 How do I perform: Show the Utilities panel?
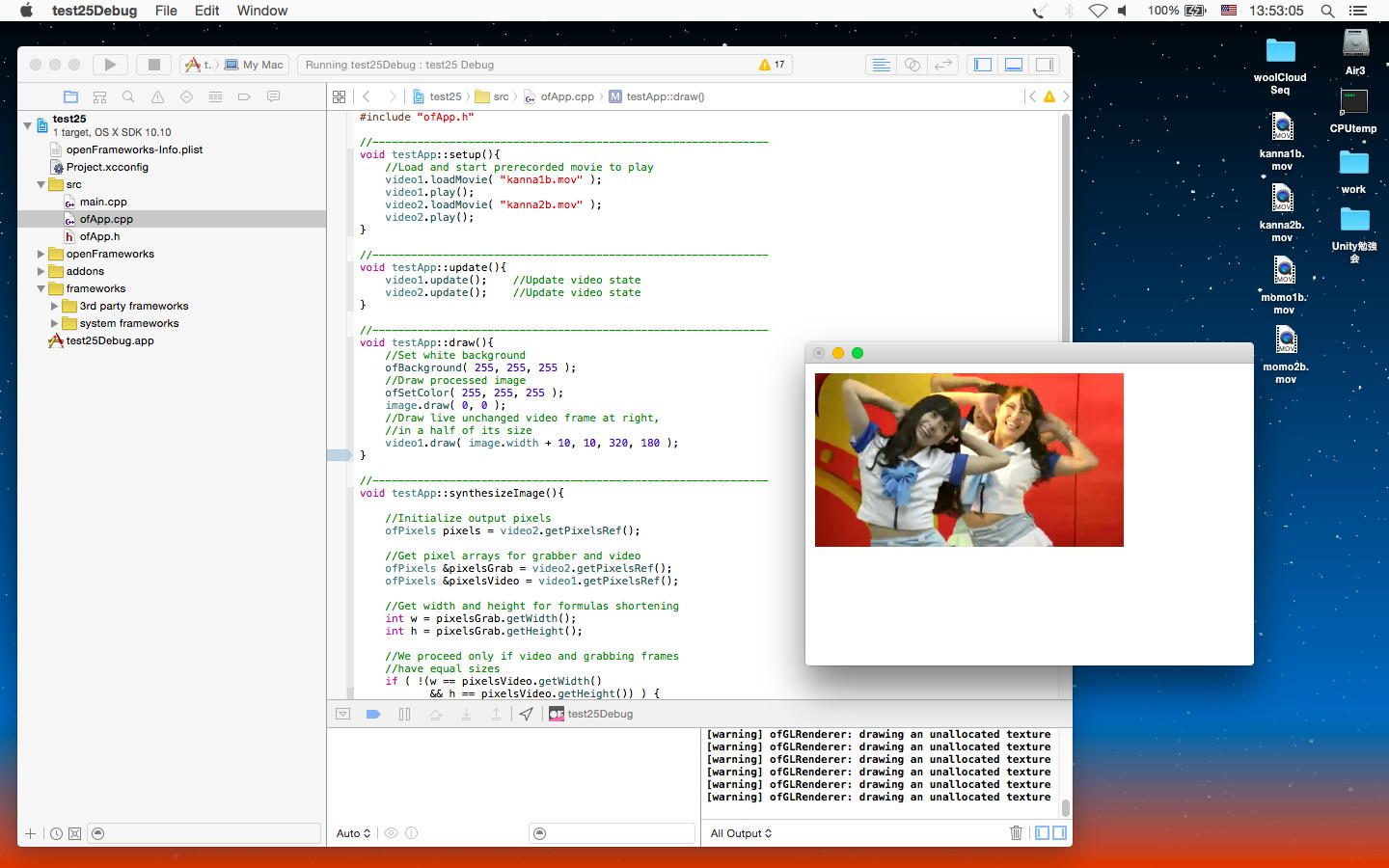coord(1044,65)
